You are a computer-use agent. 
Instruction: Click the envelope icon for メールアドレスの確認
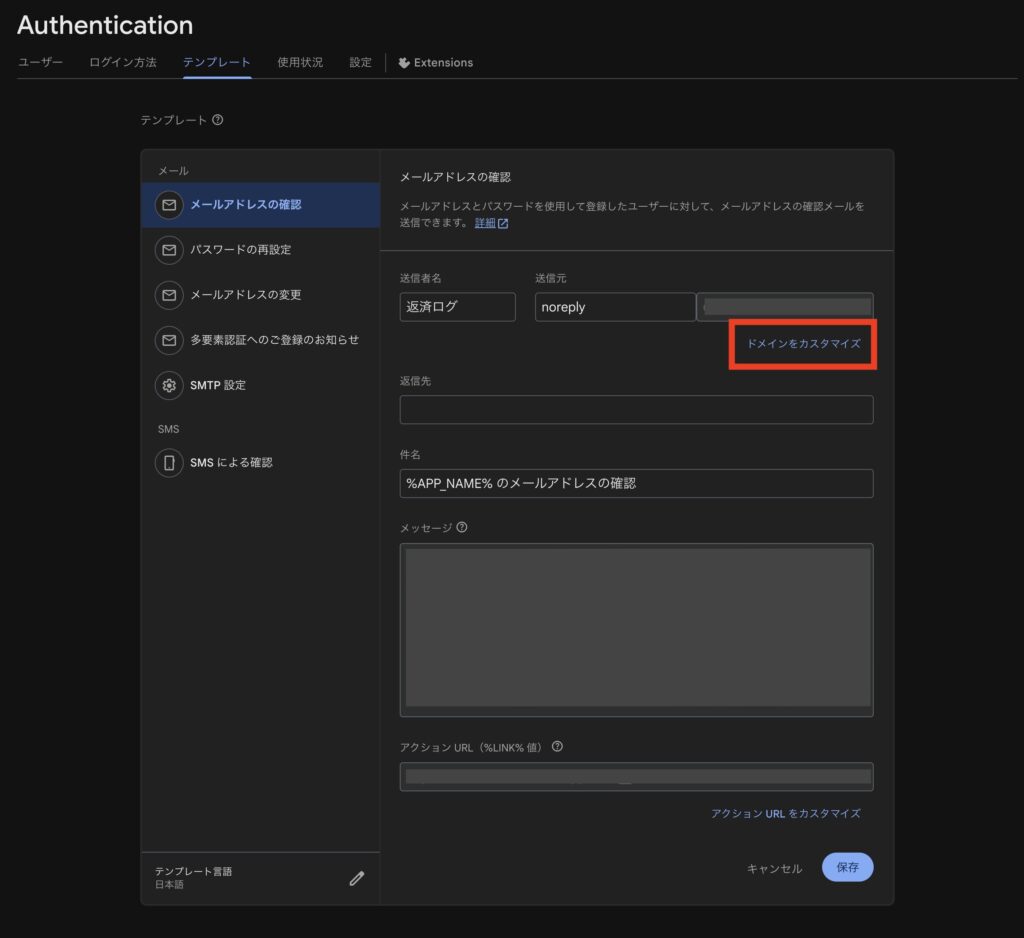(169, 205)
